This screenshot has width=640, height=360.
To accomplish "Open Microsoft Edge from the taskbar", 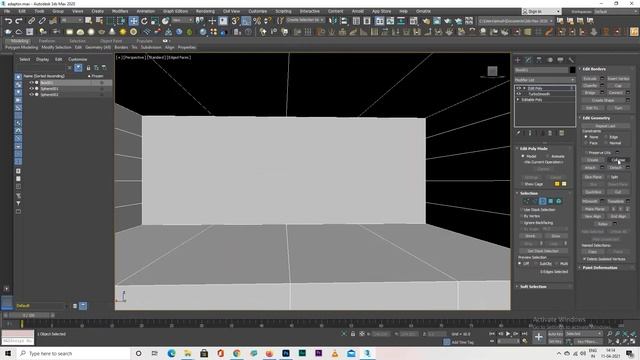I will 171,353.
